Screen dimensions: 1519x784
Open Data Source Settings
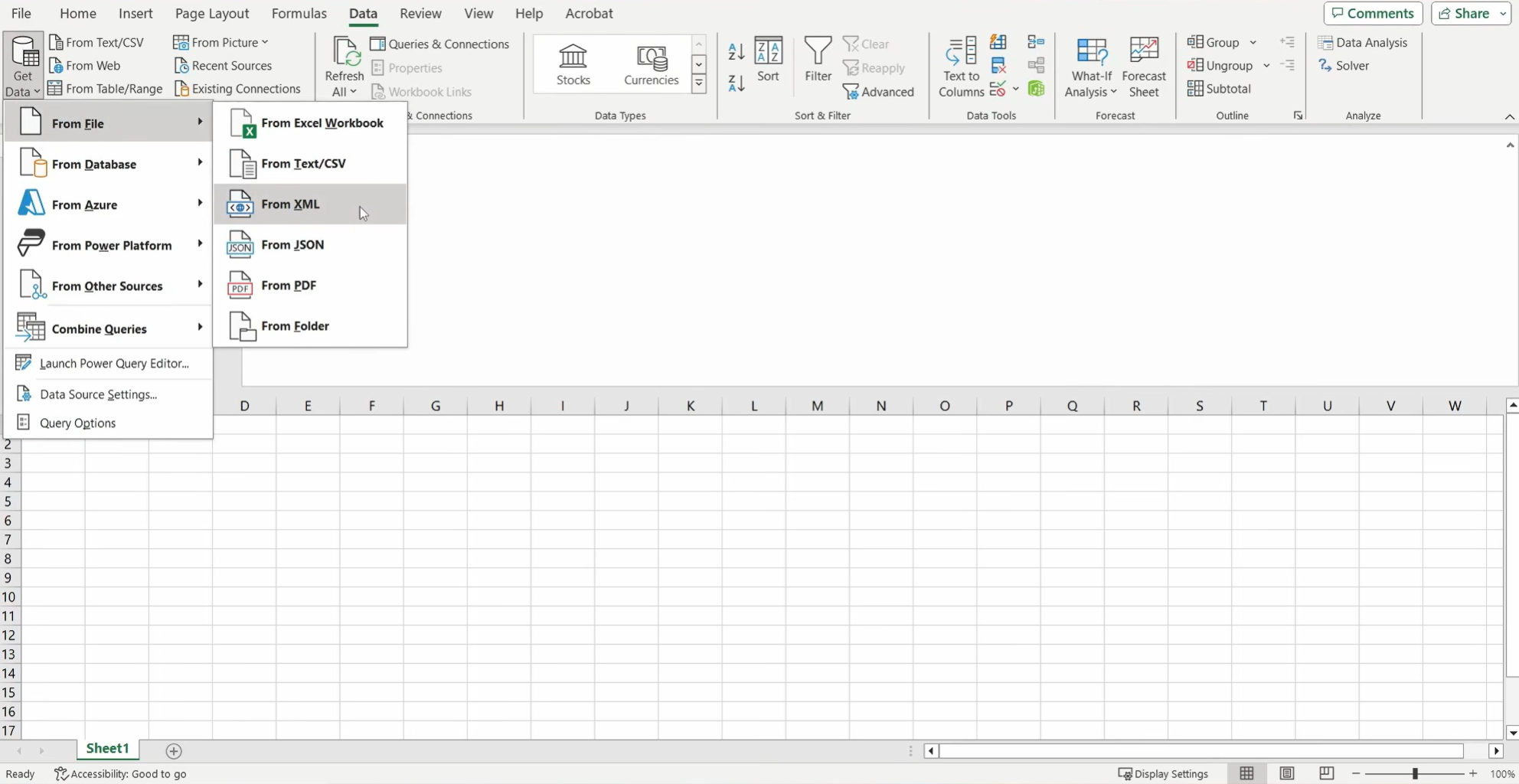(109, 394)
